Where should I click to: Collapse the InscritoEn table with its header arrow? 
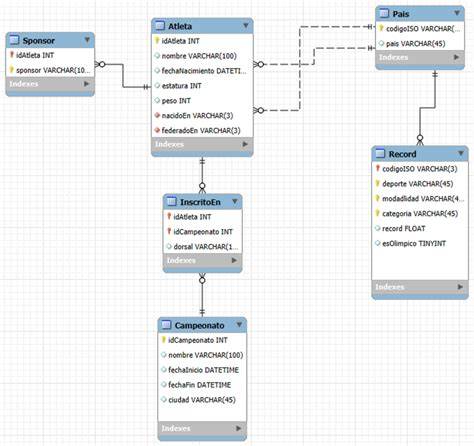pyautogui.click(x=235, y=201)
